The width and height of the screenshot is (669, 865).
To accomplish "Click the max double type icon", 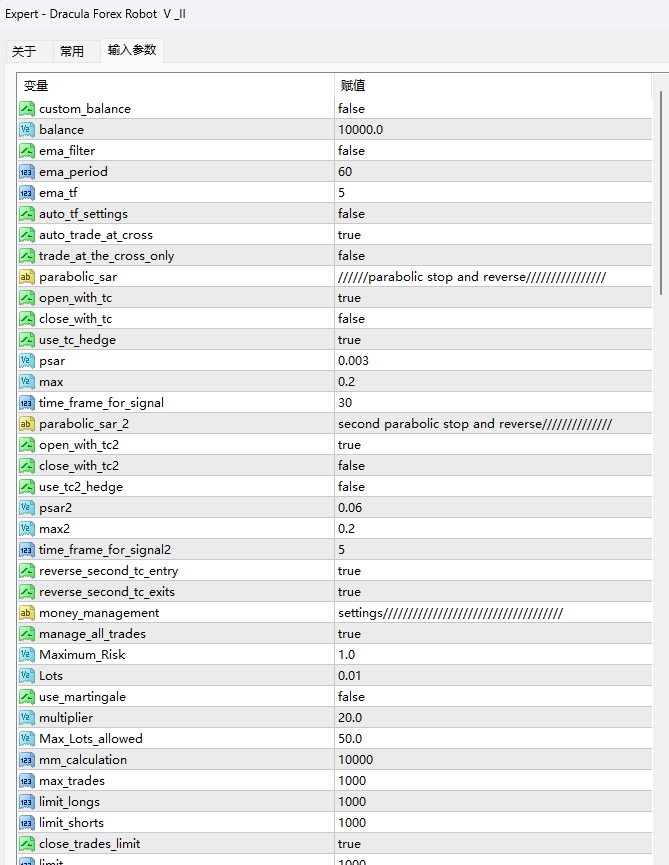I will point(27,382).
